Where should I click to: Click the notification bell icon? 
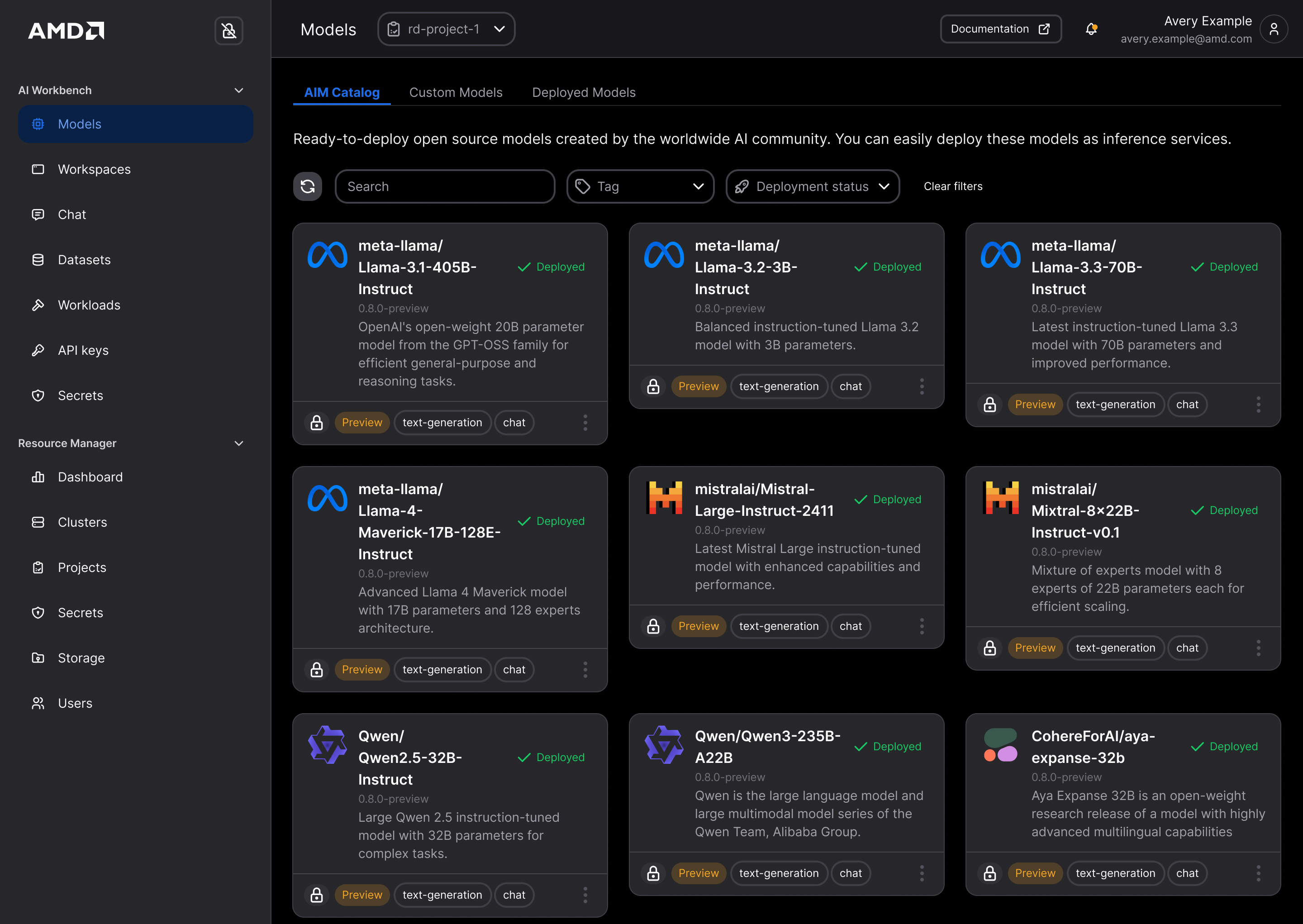coord(1091,29)
